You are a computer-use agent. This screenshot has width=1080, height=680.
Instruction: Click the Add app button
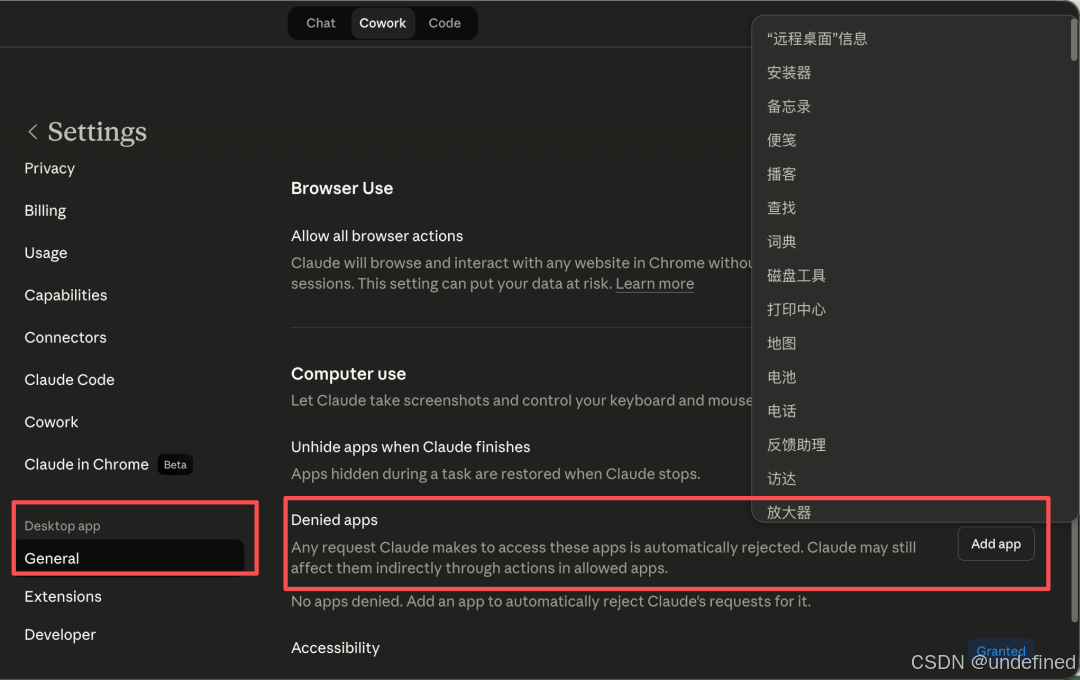pos(995,544)
